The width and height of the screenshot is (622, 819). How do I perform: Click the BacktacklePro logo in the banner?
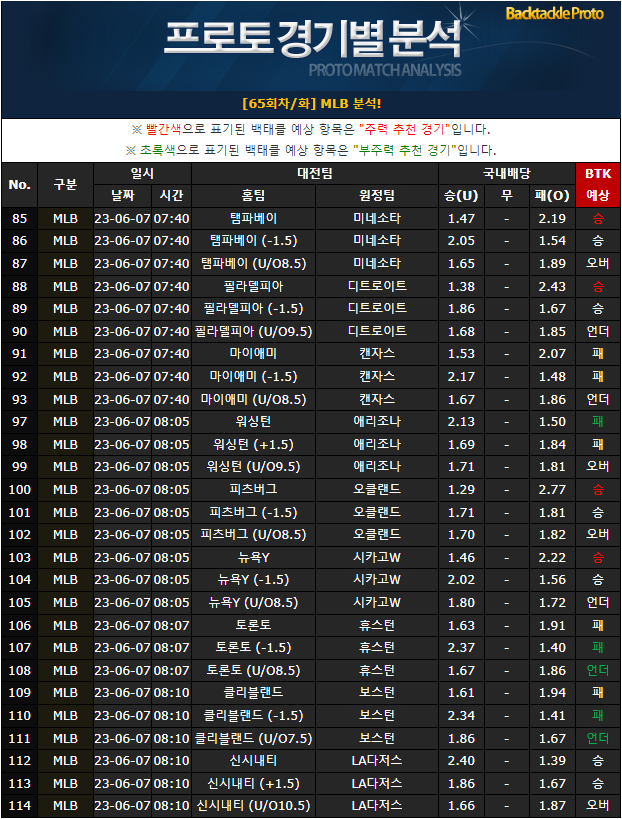(554, 14)
